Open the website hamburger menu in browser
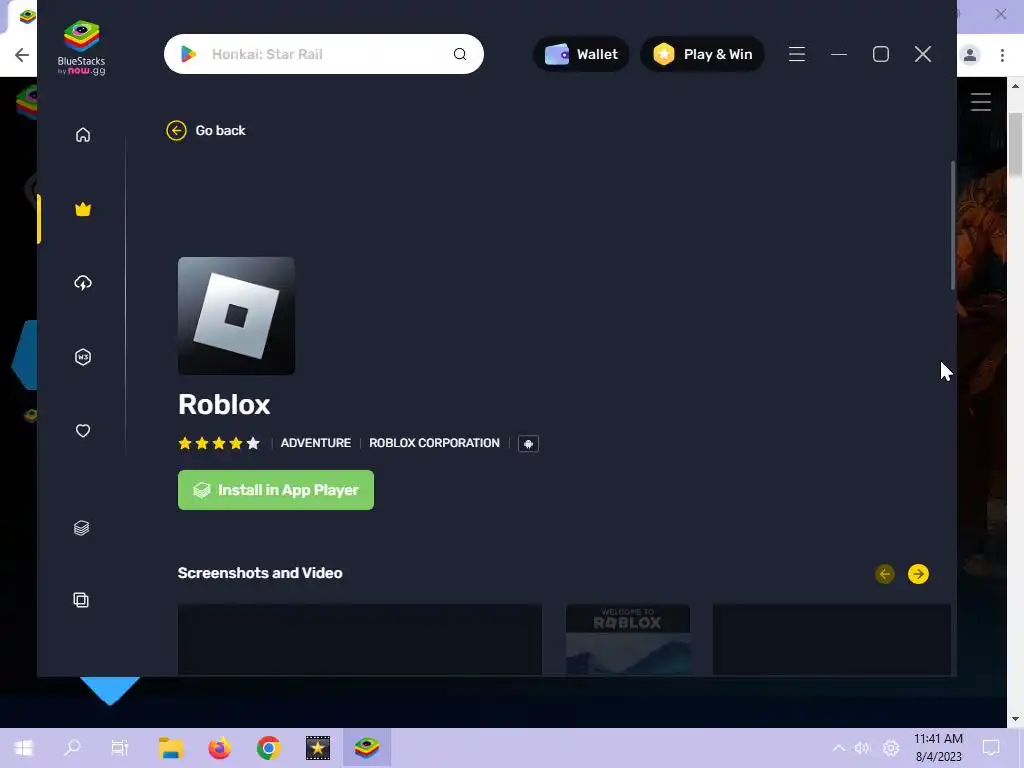This screenshot has height=768, width=1024. click(981, 102)
